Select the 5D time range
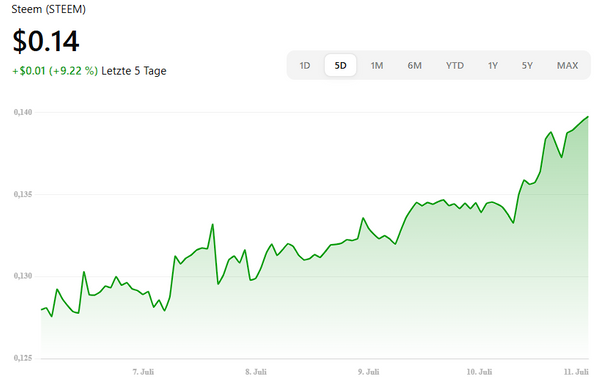The height and width of the screenshot is (380, 599). (x=340, y=66)
